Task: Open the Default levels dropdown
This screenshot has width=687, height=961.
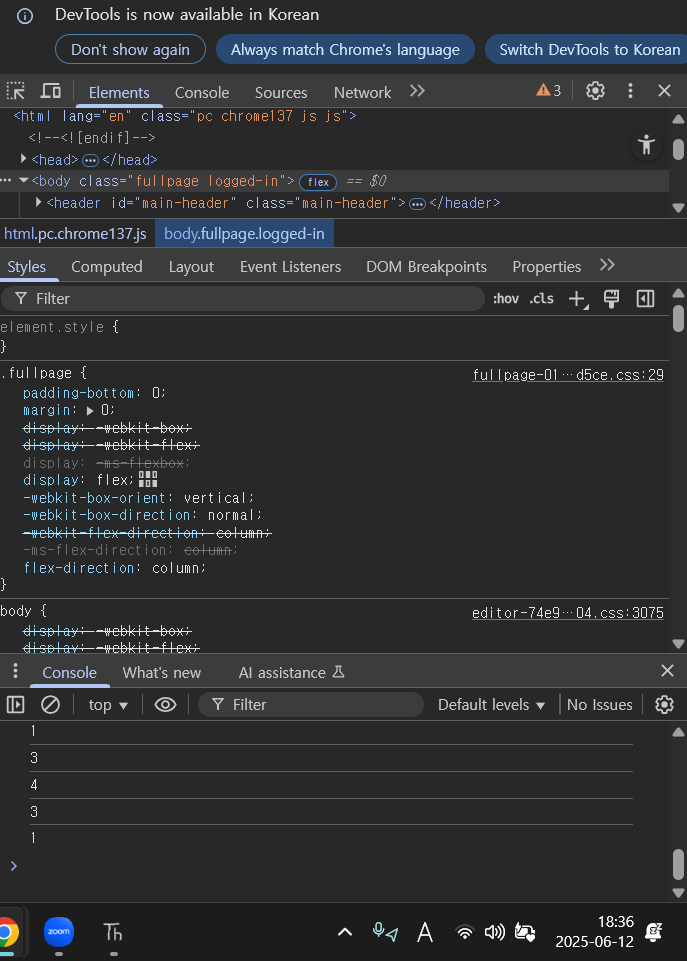Action: click(492, 705)
